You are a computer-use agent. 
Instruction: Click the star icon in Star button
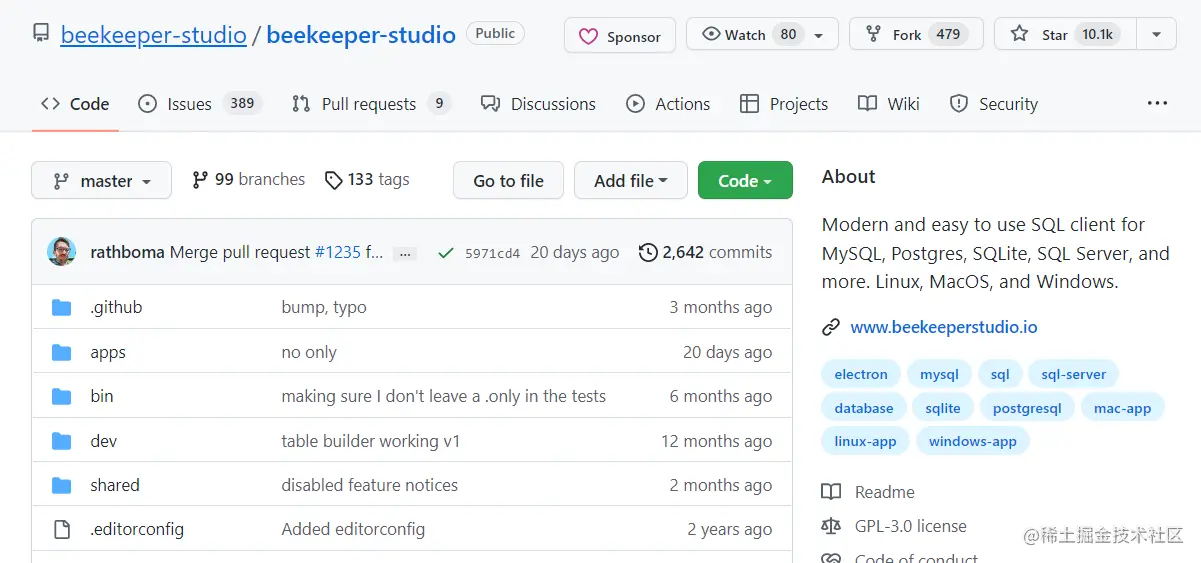1019,34
